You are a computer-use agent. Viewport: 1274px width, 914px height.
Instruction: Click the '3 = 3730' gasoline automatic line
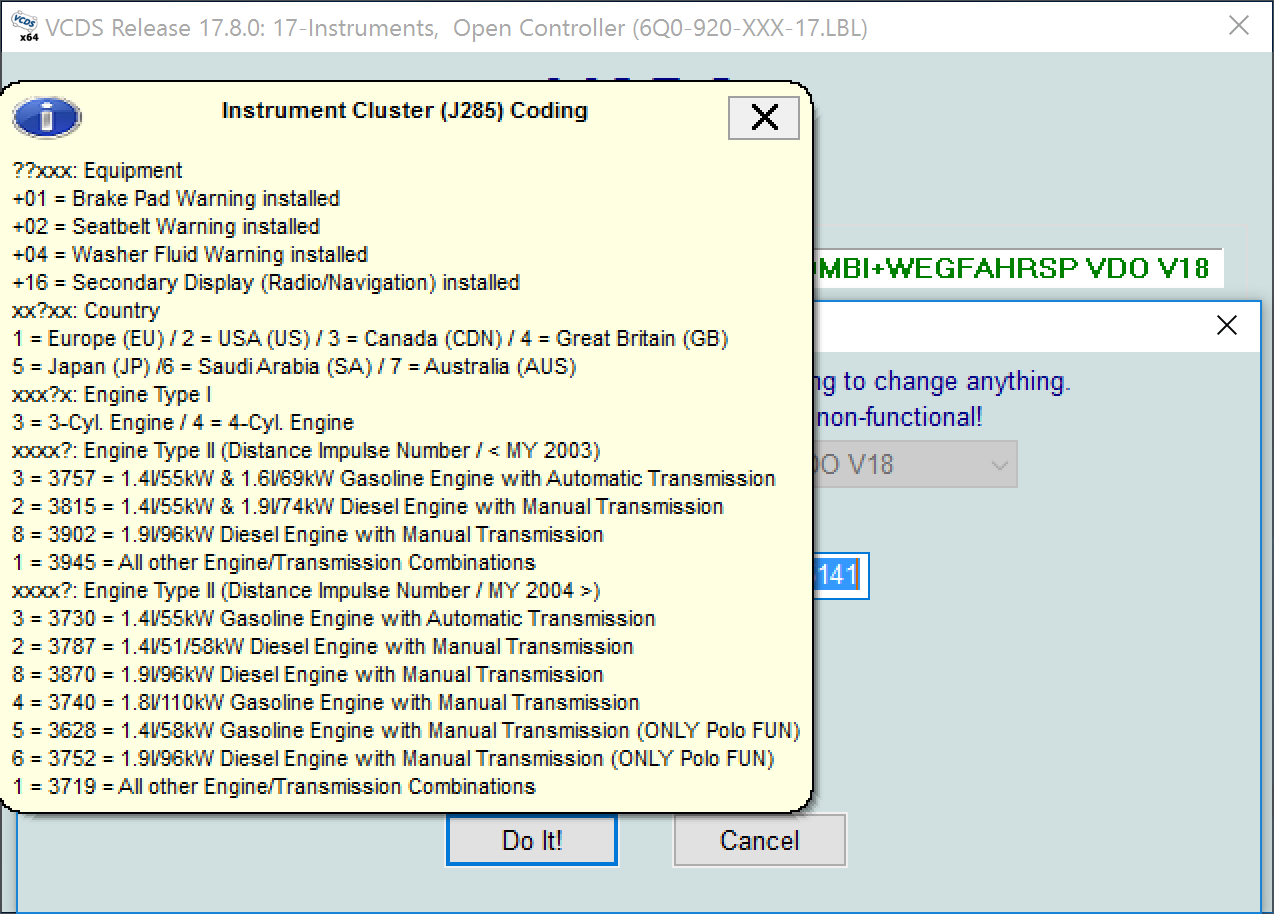(x=334, y=619)
